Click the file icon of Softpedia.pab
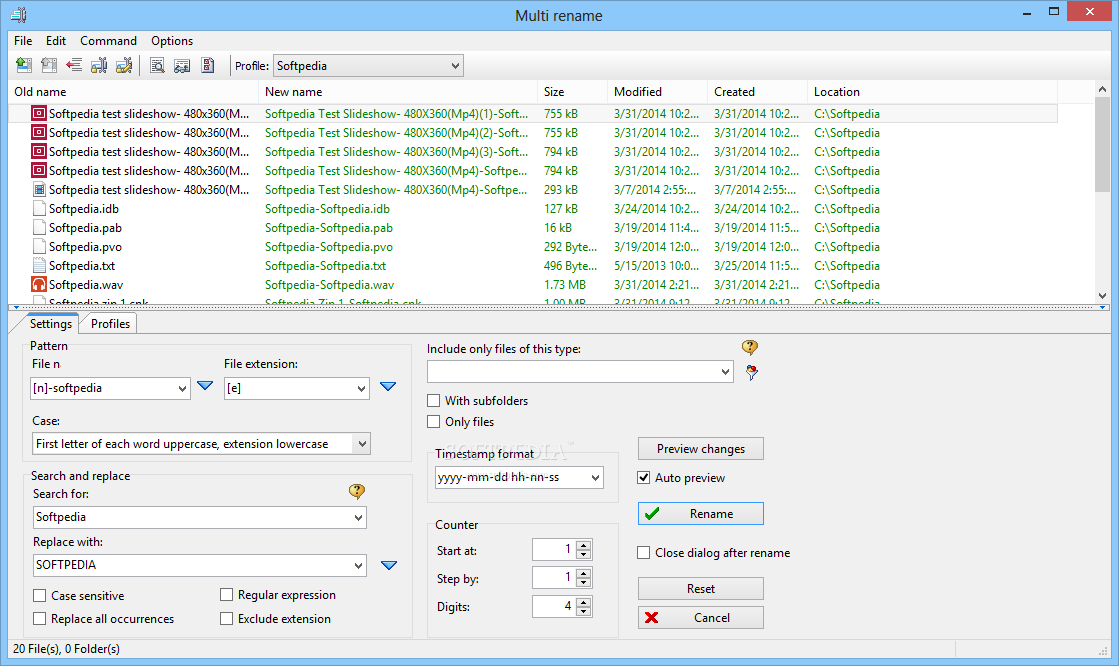Viewport: 1119px width, 666px height. tap(39, 228)
